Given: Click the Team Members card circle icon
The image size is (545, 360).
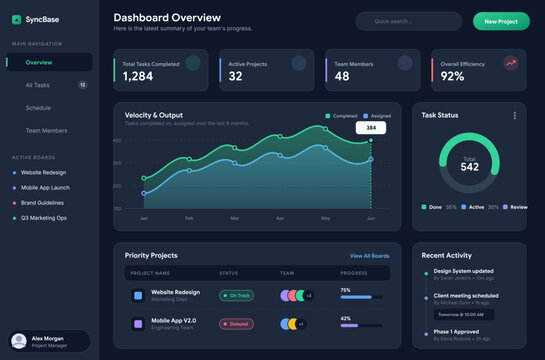Looking at the screenshot, I should [x=405, y=63].
